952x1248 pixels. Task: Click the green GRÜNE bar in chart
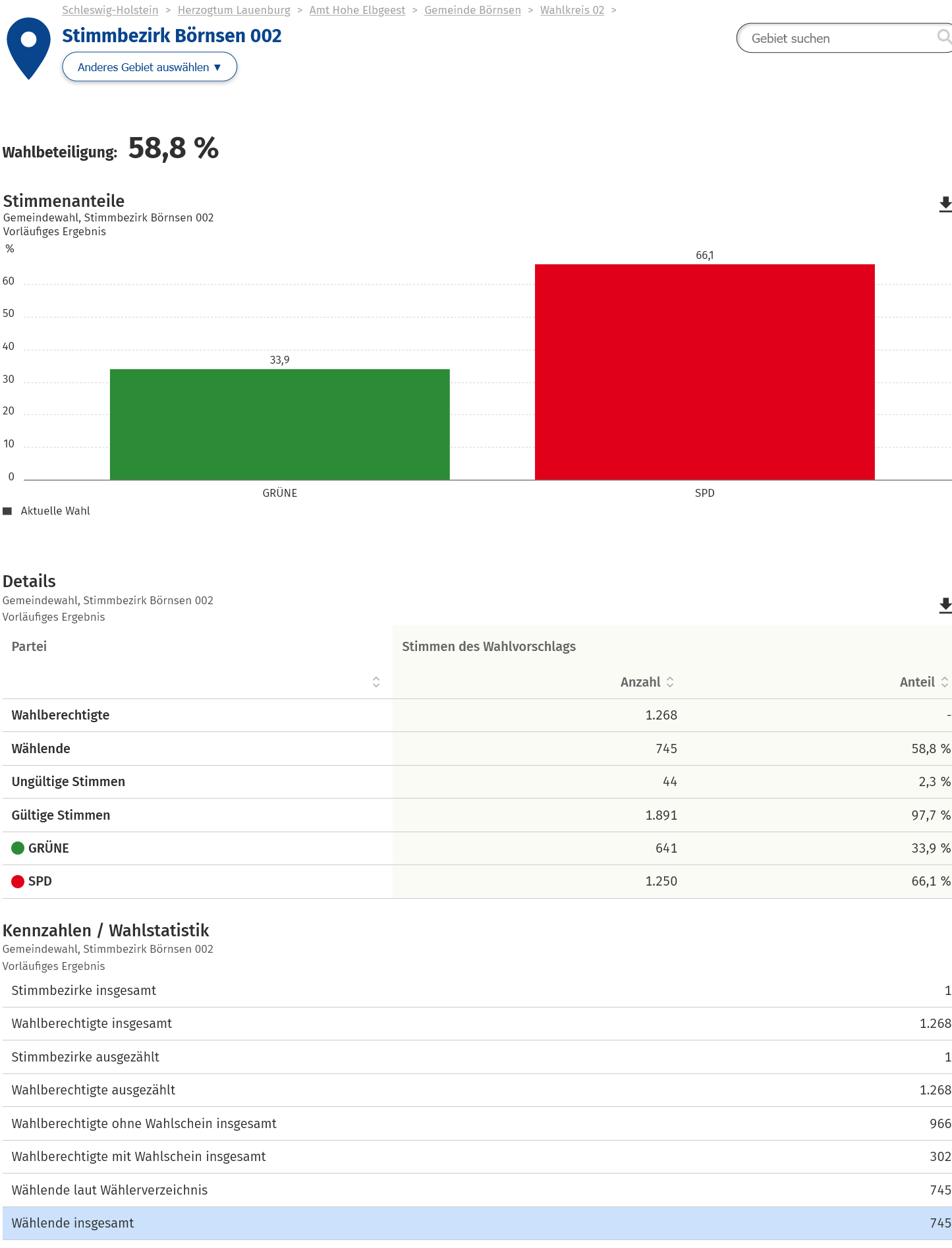coord(279,424)
